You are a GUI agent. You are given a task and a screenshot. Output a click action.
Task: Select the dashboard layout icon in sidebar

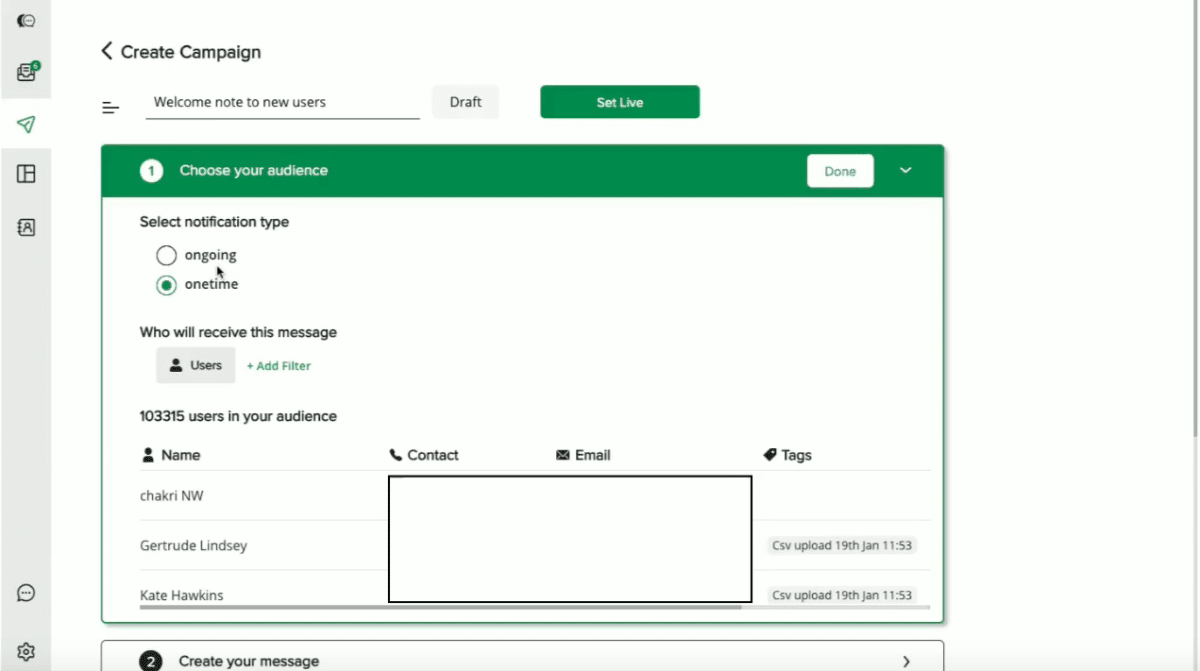coord(26,173)
